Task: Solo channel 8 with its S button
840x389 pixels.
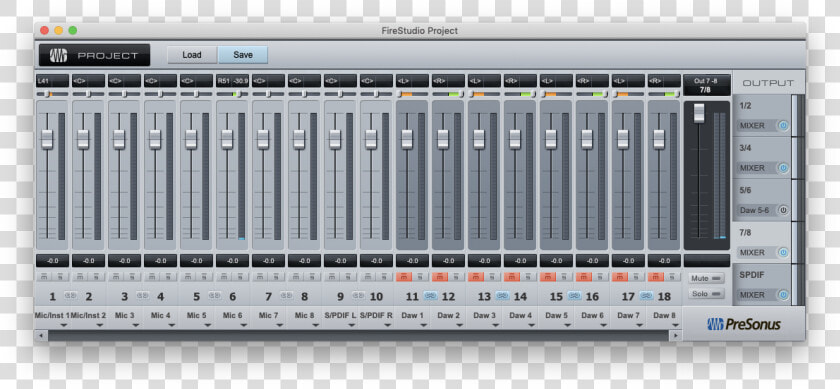Action: click(312, 276)
